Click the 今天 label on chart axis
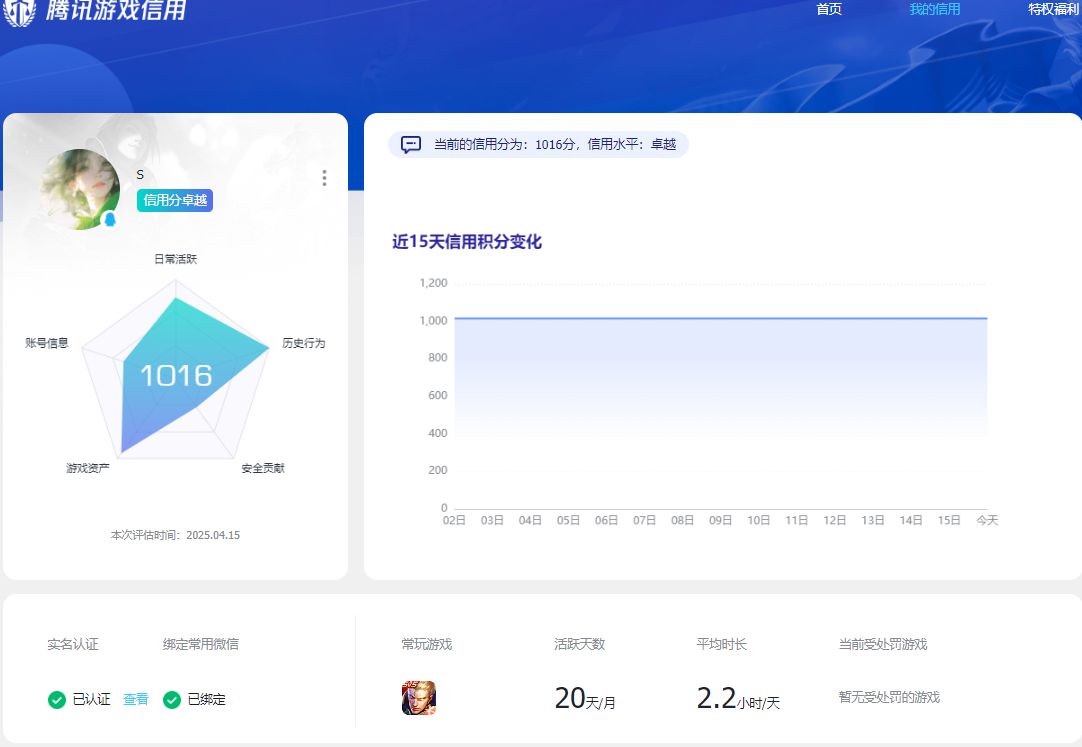This screenshot has height=747, width=1082. [x=987, y=520]
